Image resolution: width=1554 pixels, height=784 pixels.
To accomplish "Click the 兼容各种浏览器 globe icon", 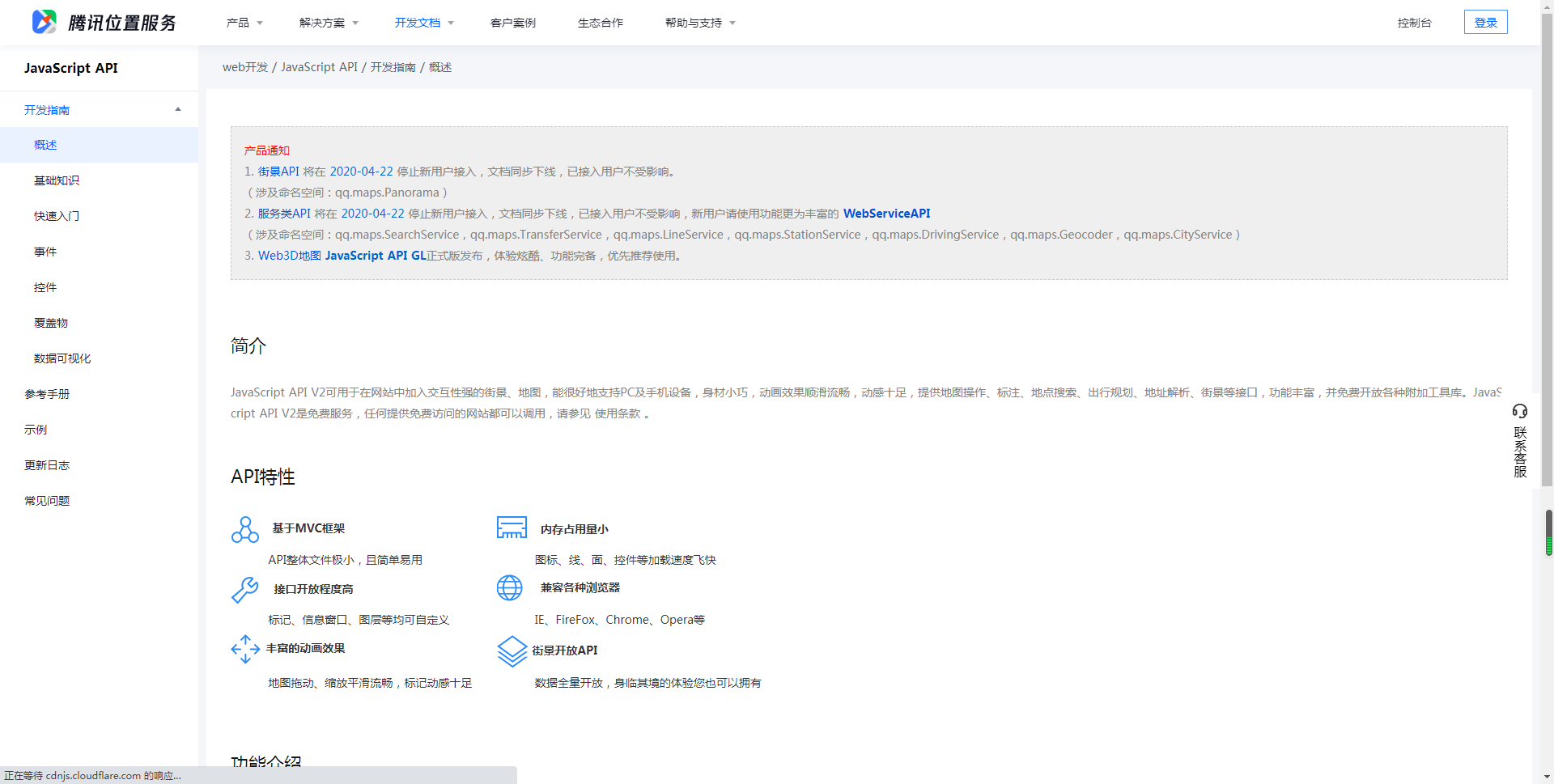I will click(510, 588).
